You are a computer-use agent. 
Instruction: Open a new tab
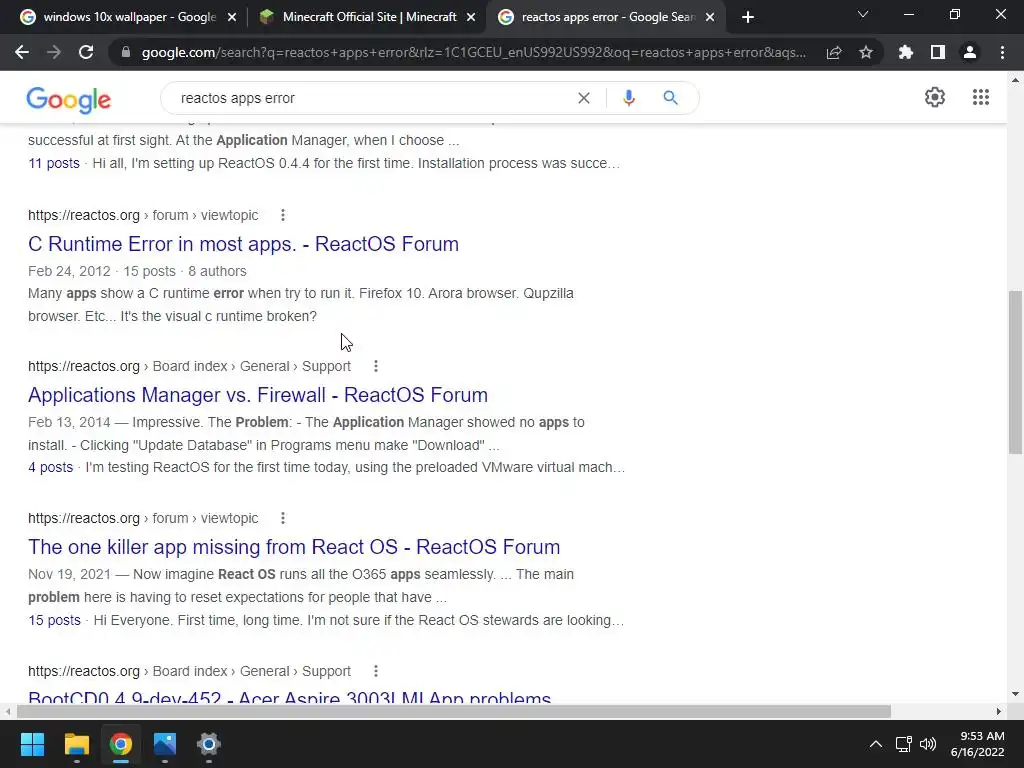click(x=748, y=18)
